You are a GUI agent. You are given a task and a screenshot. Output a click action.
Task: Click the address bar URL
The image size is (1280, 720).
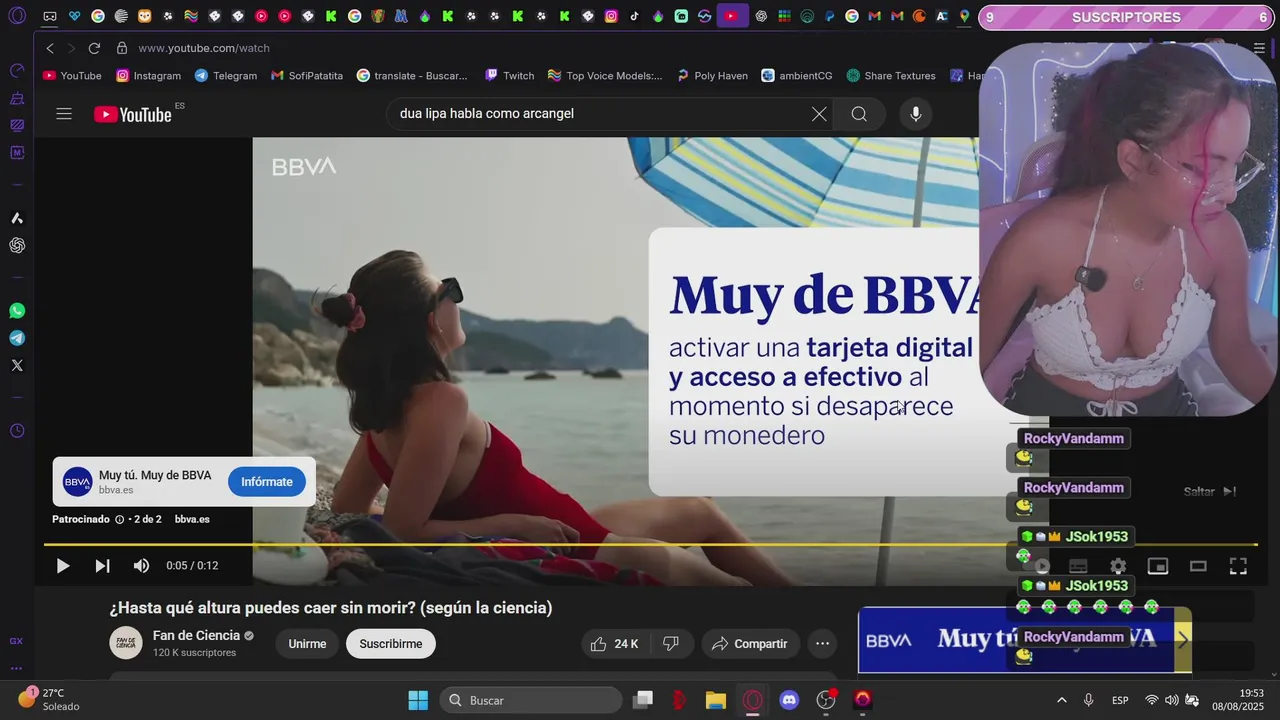204,48
